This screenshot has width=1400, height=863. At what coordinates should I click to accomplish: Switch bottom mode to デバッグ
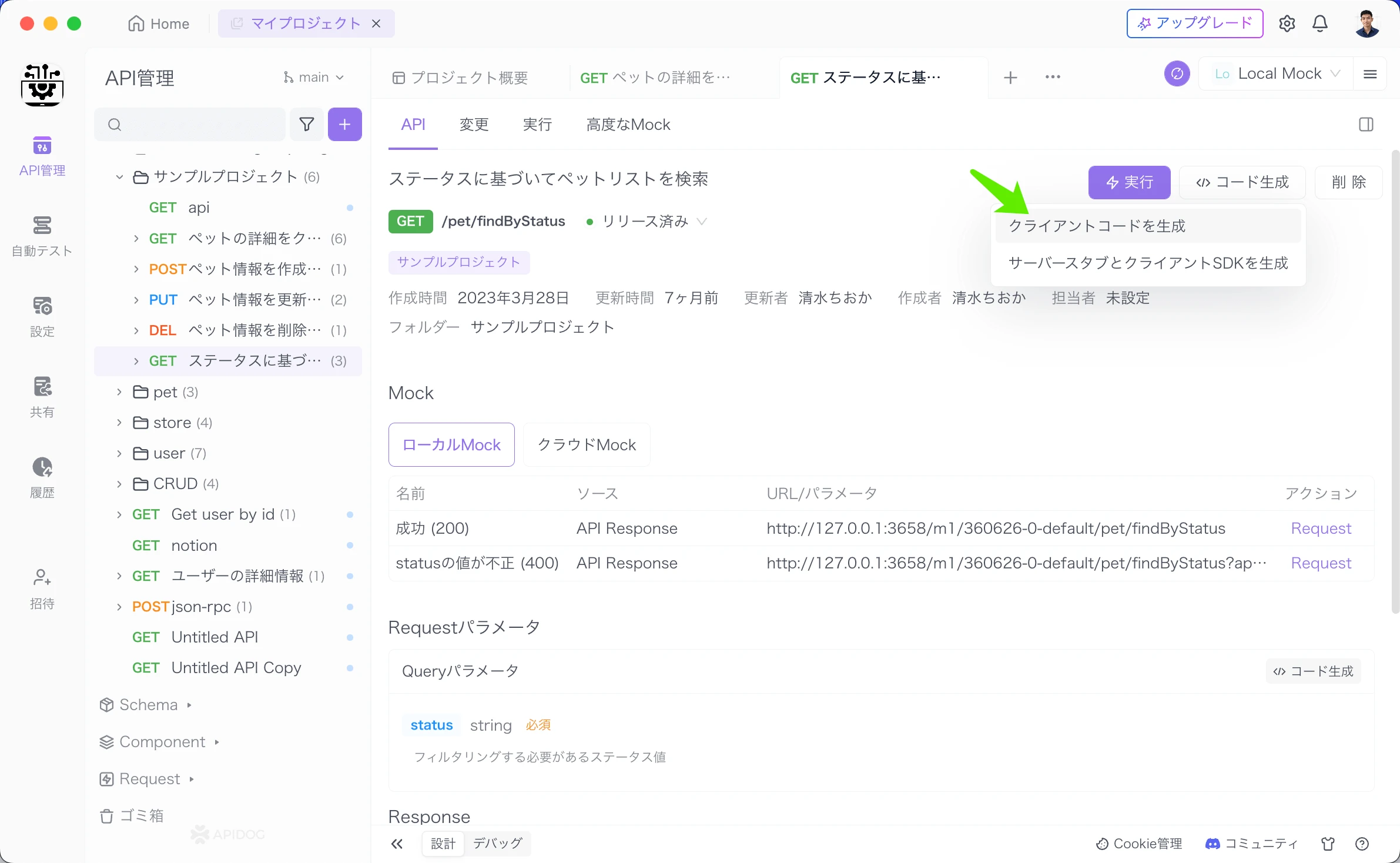[x=497, y=844]
